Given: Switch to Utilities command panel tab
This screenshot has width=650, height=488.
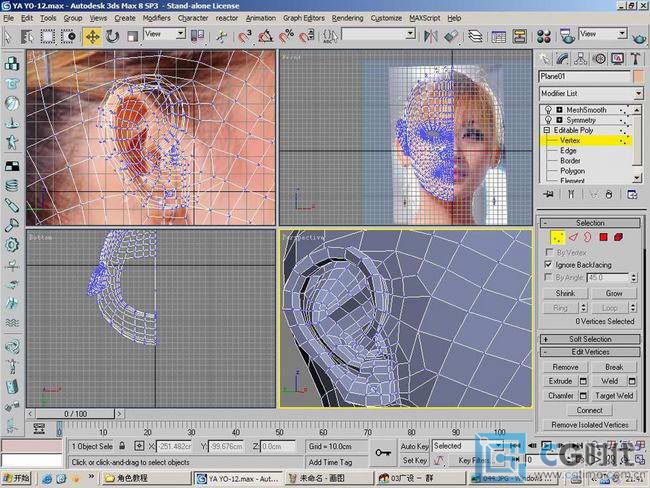Looking at the screenshot, I should pyautogui.click(x=635, y=59).
